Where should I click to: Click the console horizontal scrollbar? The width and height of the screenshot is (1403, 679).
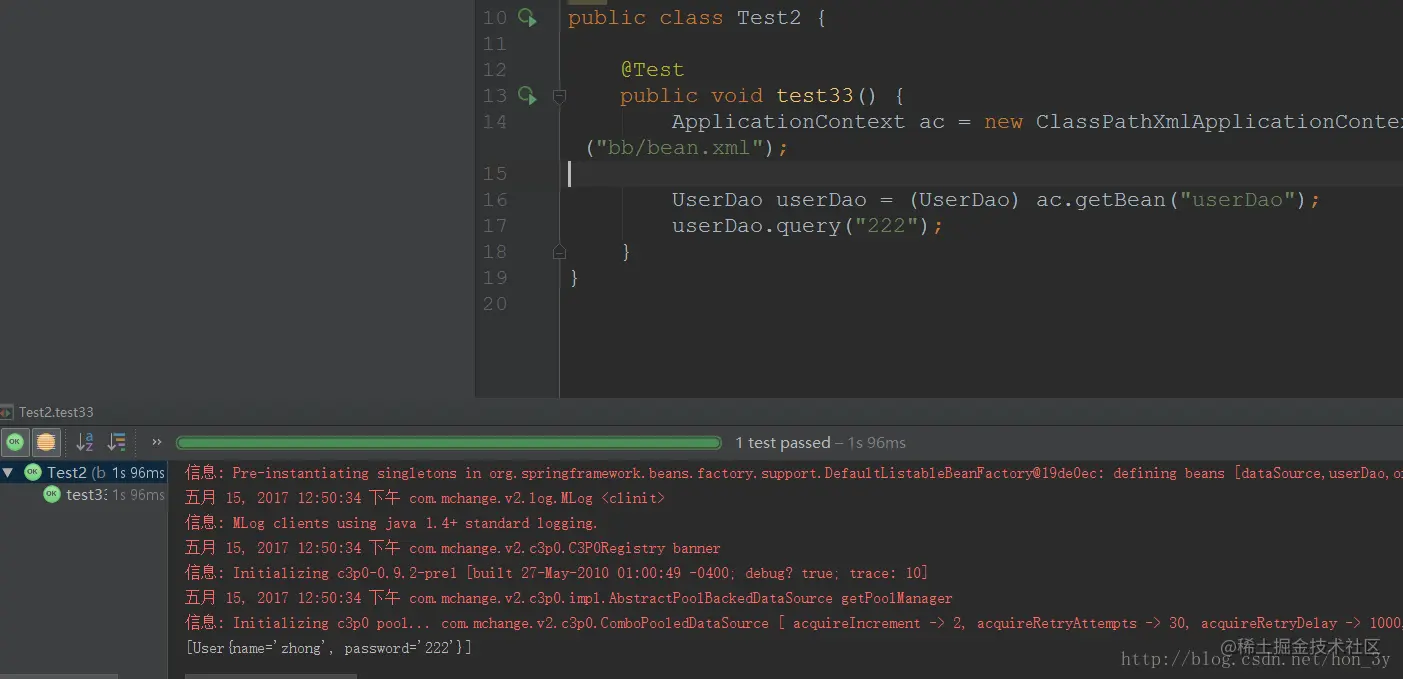click(x=270, y=676)
